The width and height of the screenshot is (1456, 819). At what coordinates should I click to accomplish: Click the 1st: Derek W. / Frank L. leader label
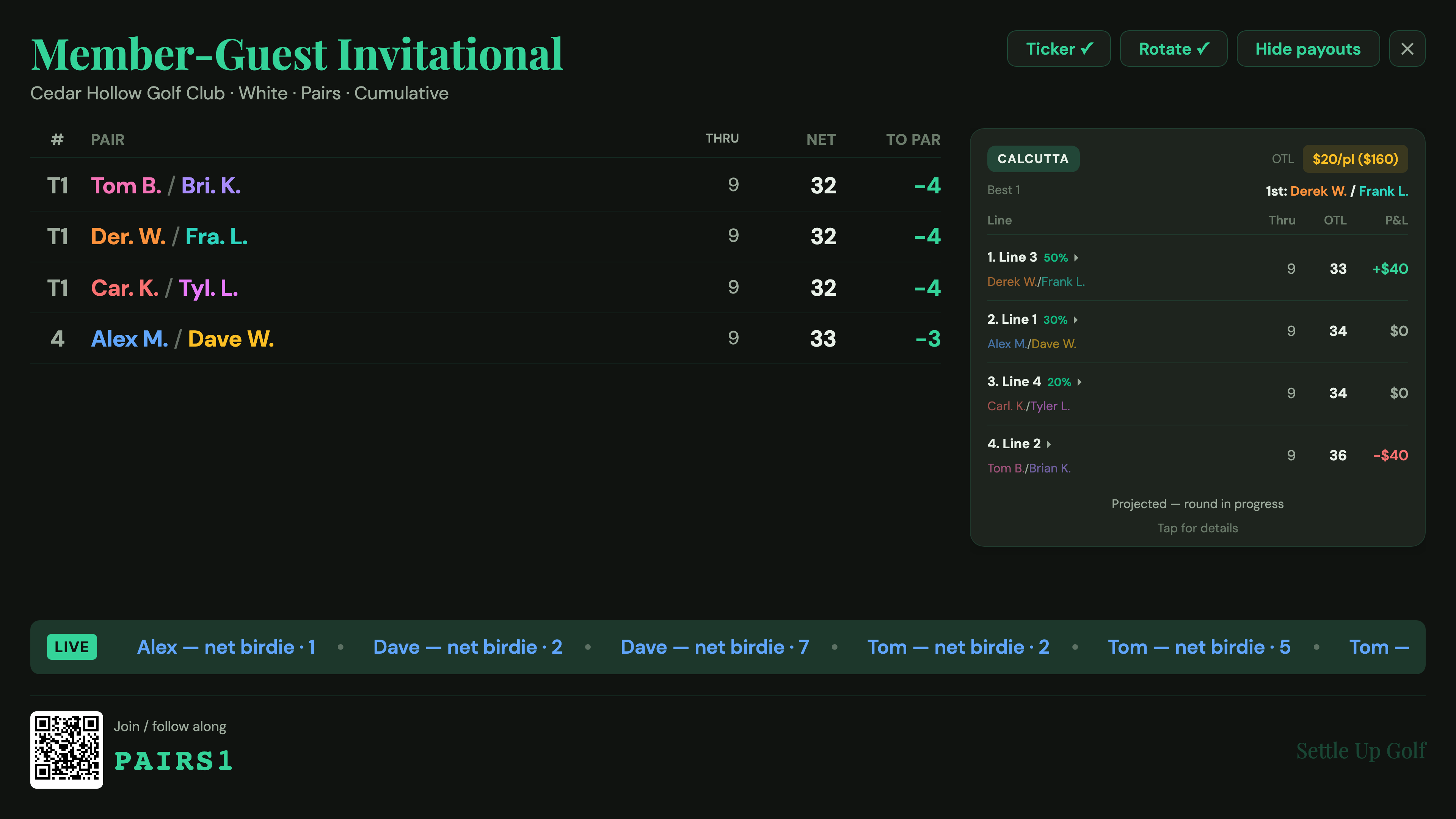click(1337, 191)
